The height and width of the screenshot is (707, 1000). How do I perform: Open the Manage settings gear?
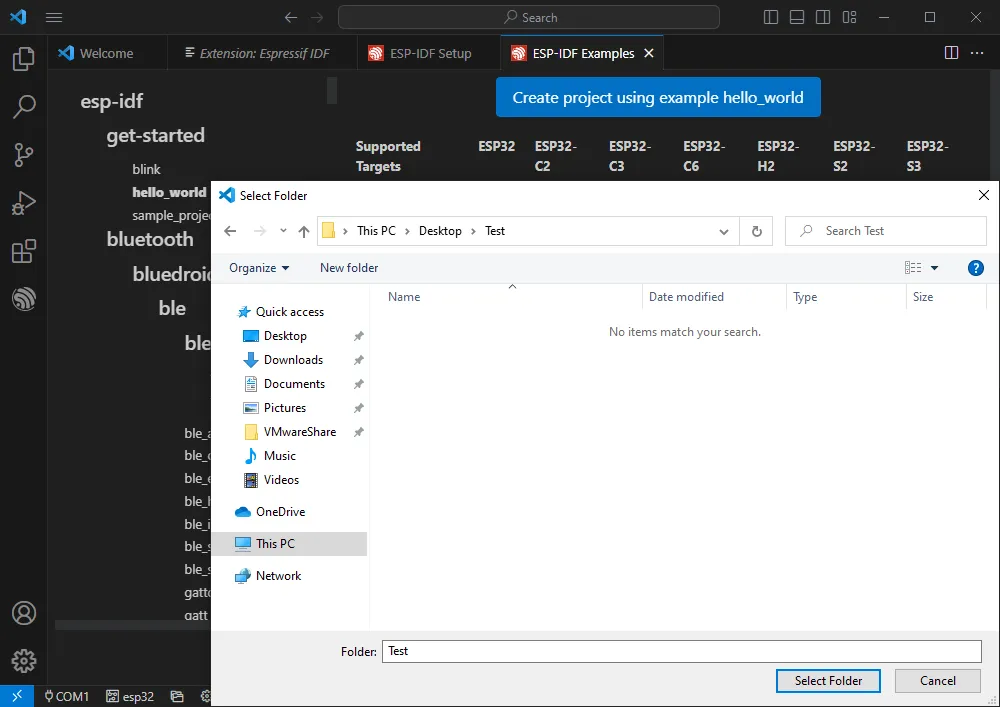click(x=23, y=661)
